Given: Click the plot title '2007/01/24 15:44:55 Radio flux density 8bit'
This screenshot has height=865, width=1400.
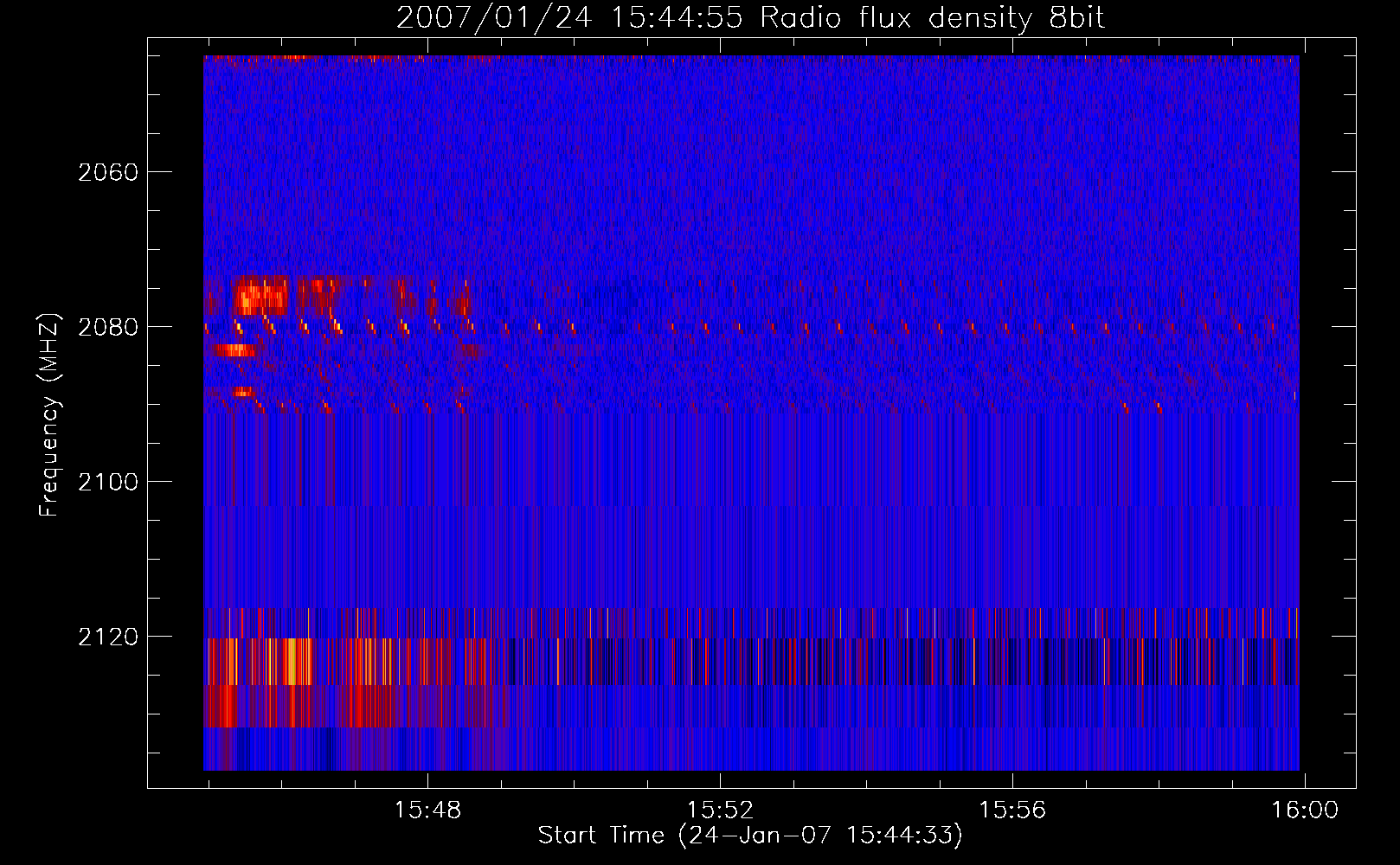Looking at the screenshot, I should coord(750,17).
